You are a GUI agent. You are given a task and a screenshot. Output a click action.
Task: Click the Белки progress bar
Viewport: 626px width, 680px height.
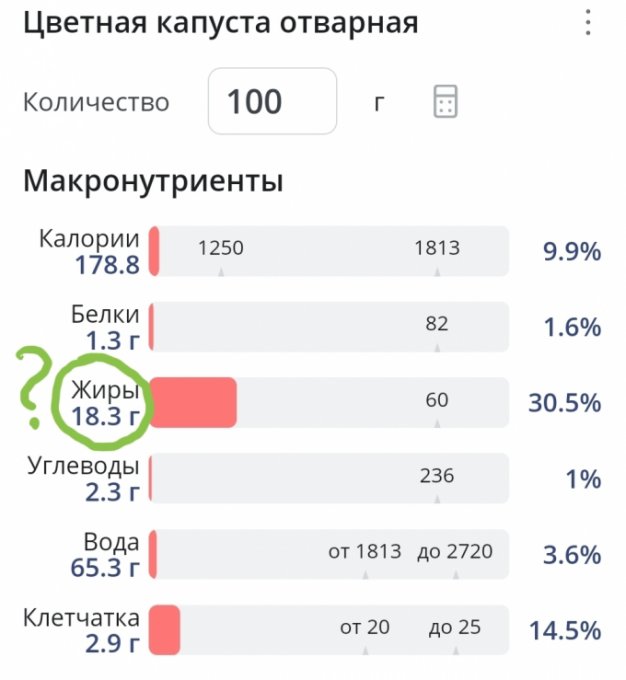pos(329,327)
